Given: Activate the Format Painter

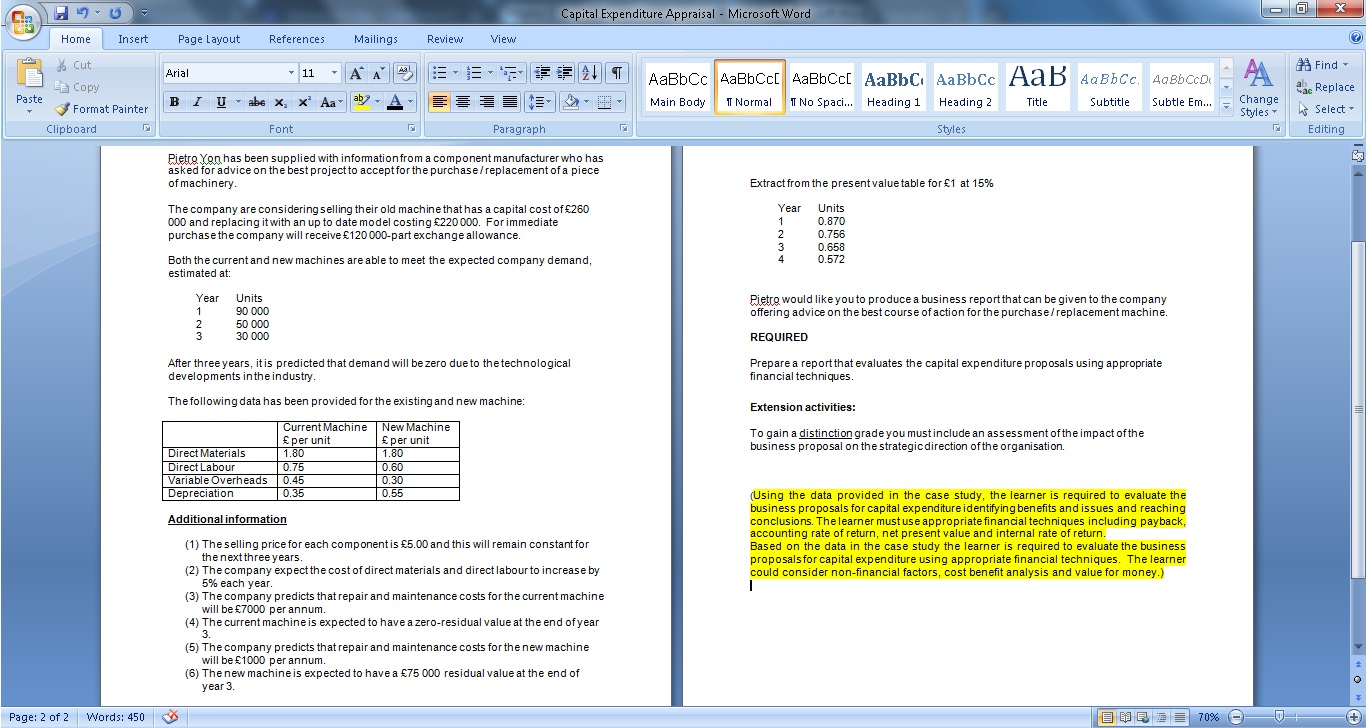Looking at the screenshot, I should coord(101,109).
